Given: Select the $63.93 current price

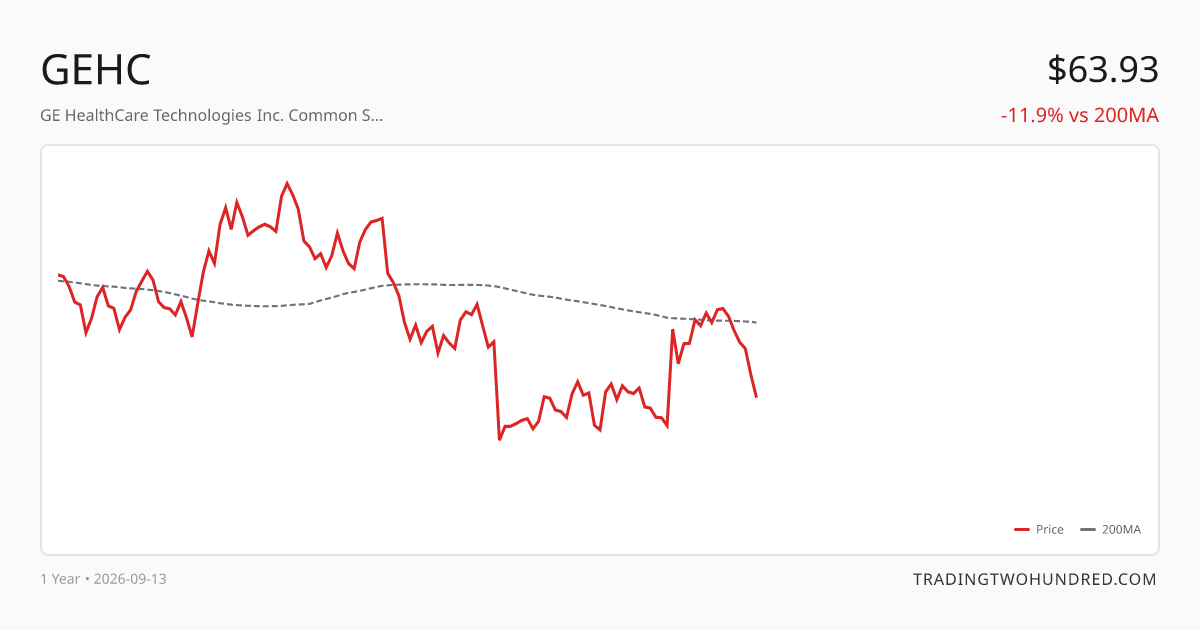Looking at the screenshot, I should [1103, 70].
